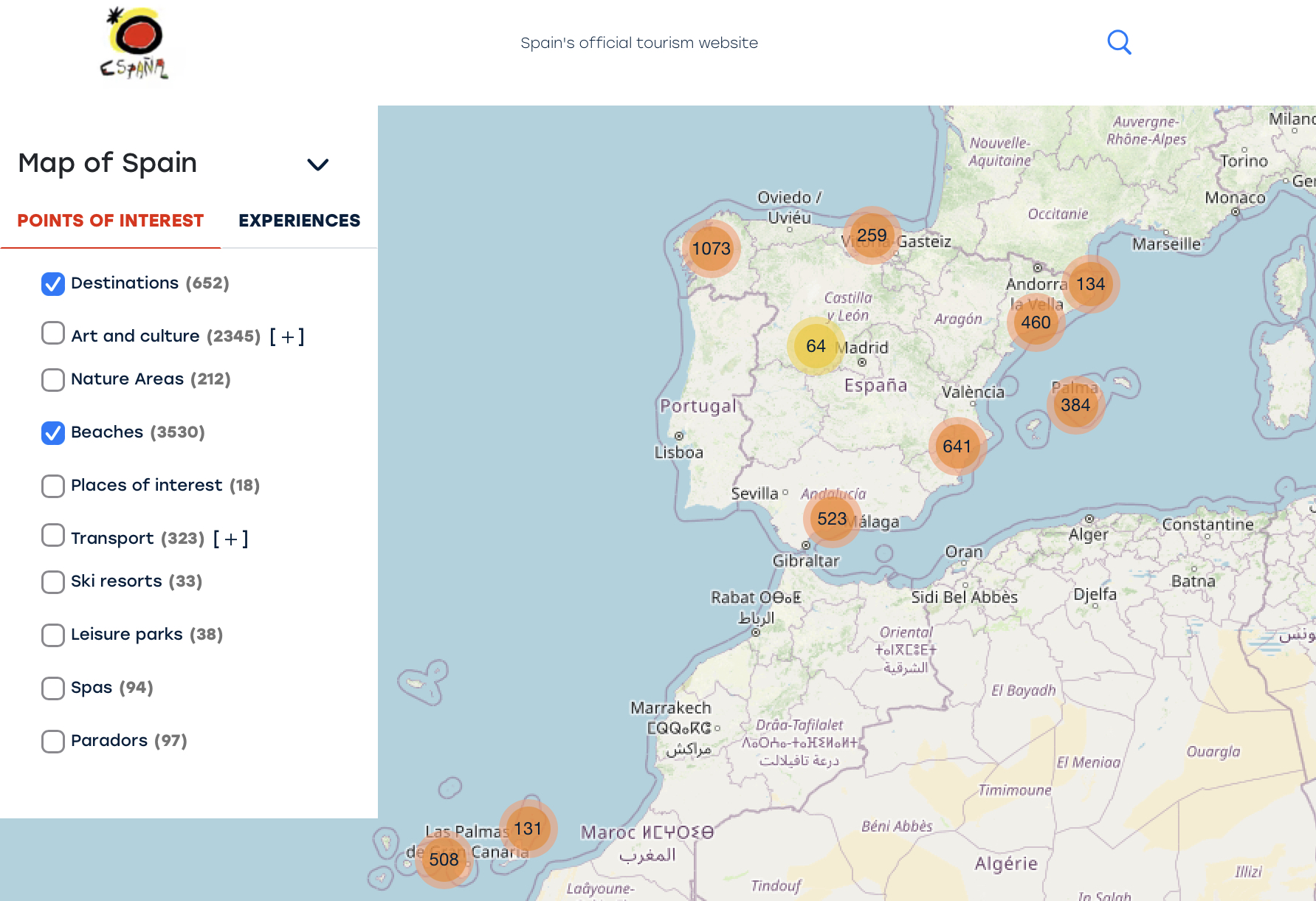Click the yellow 64 cluster near Madrid
The image size is (1316, 901).
click(815, 345)
